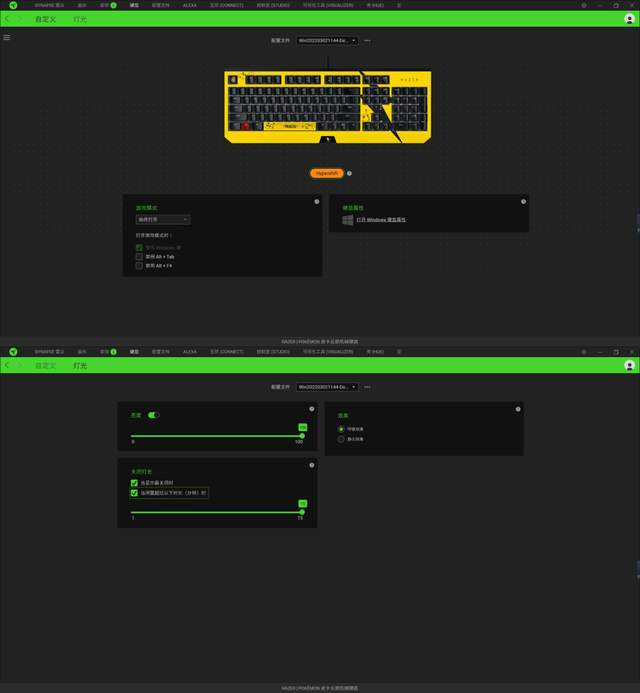Open the hamburger menu in the upper window
Viewport: 640px width, 693px height.
tap(7, 37)
